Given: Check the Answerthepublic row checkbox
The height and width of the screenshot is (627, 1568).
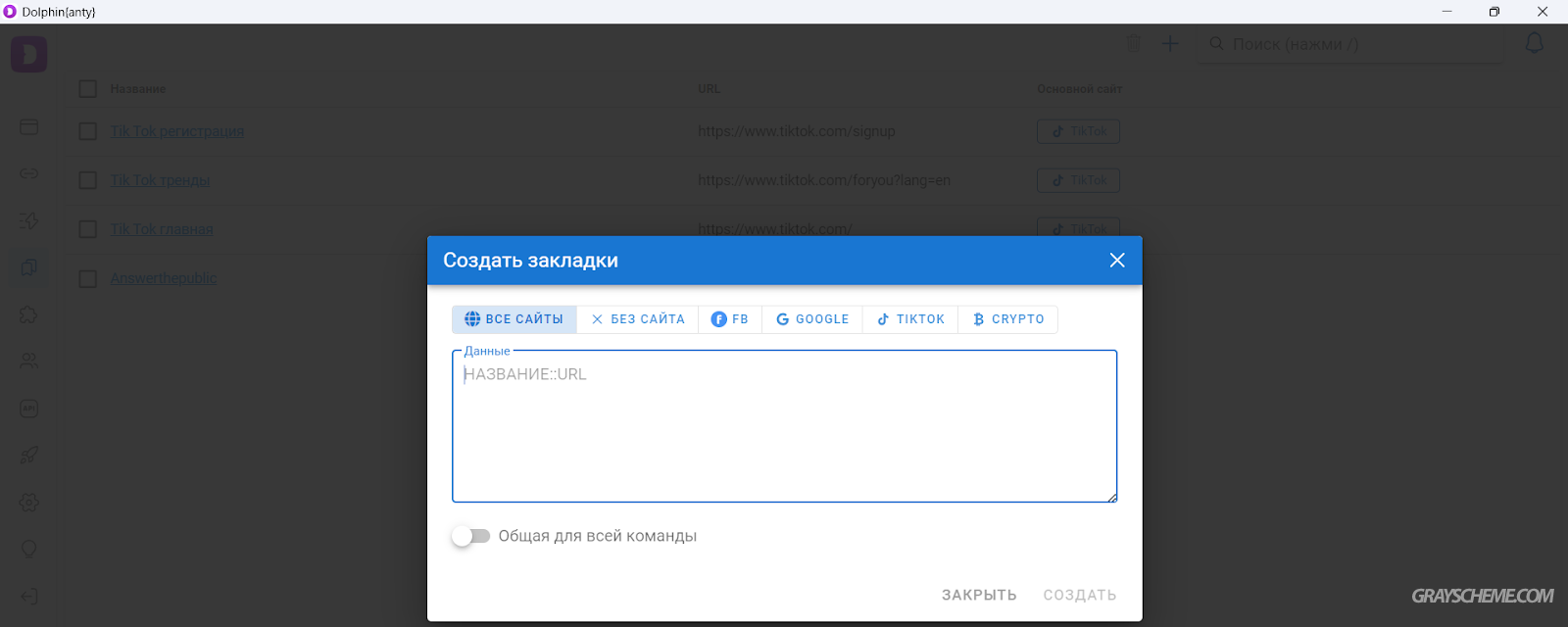Looking at the screenshot, I should pyautogui.click(x=88, y=278).
